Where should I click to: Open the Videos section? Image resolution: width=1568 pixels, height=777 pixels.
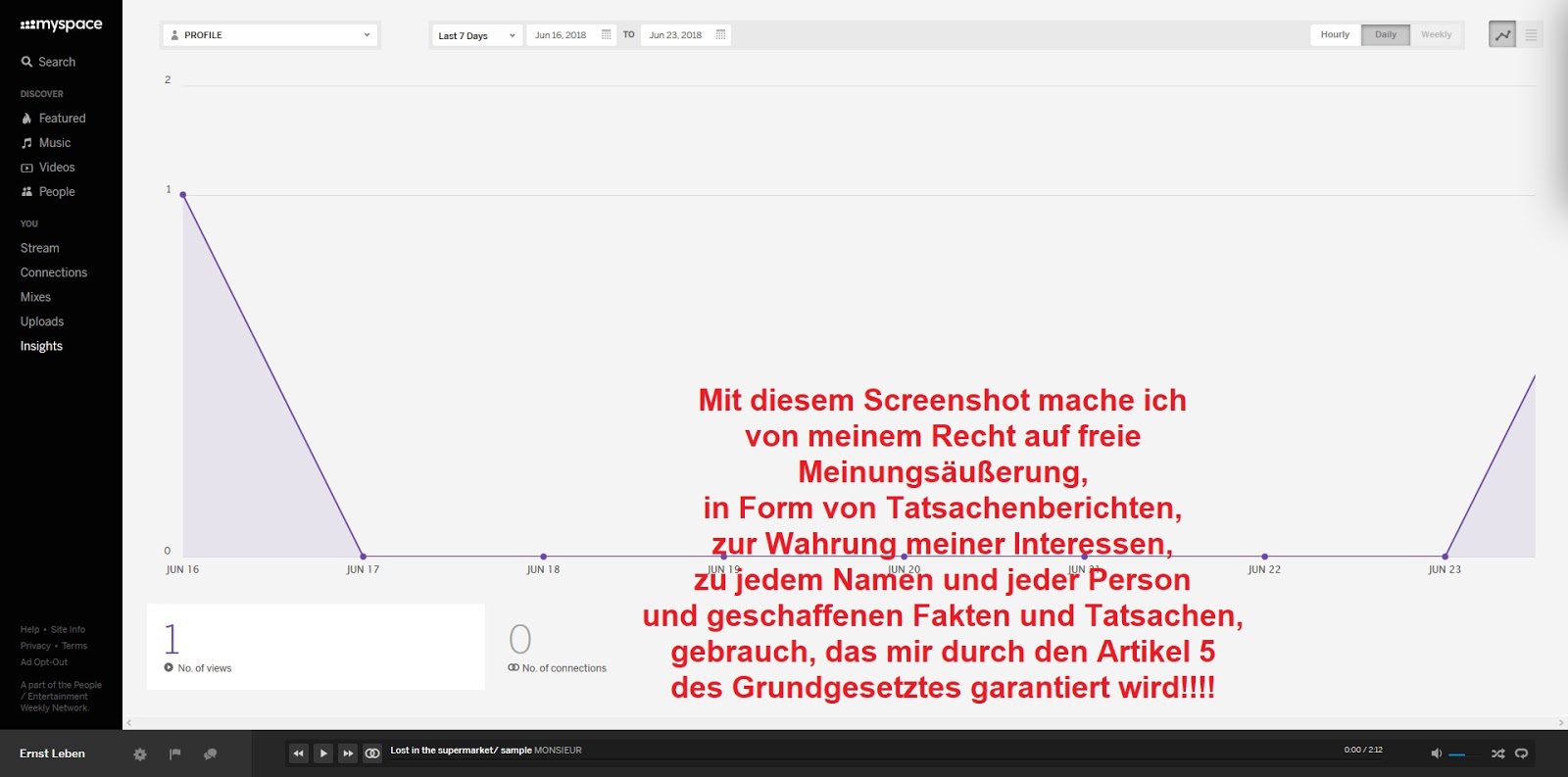pos(57,168)
